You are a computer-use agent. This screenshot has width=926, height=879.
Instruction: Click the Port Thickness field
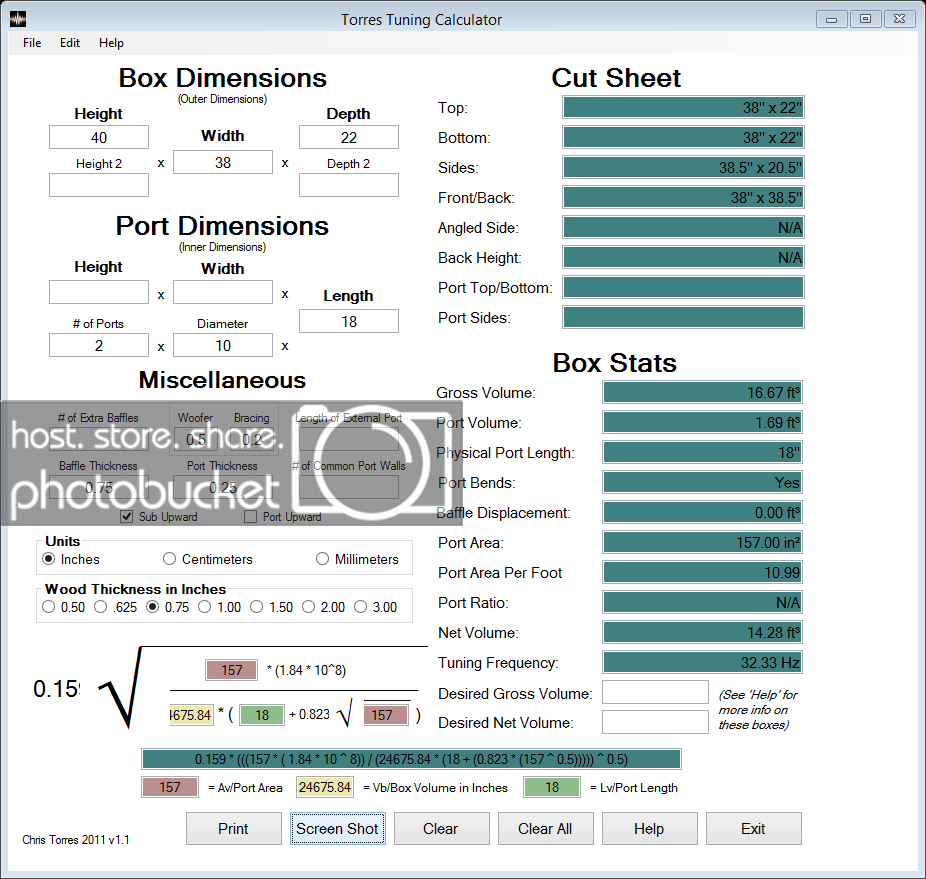click(223, 487)
